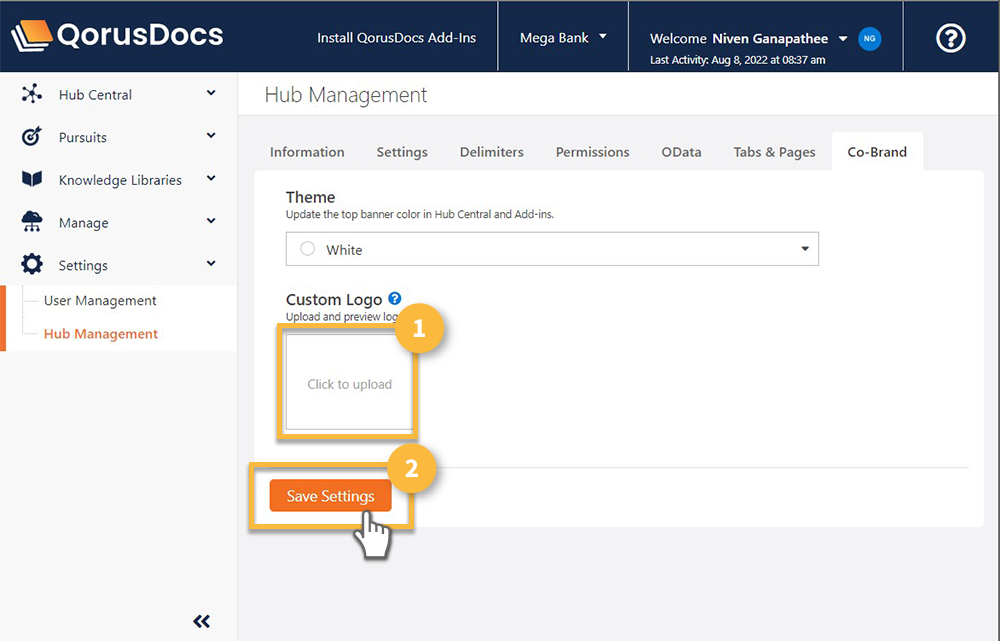
Task: Click the Knowledge Libraries book icon
Action: (x=32, y=180)
